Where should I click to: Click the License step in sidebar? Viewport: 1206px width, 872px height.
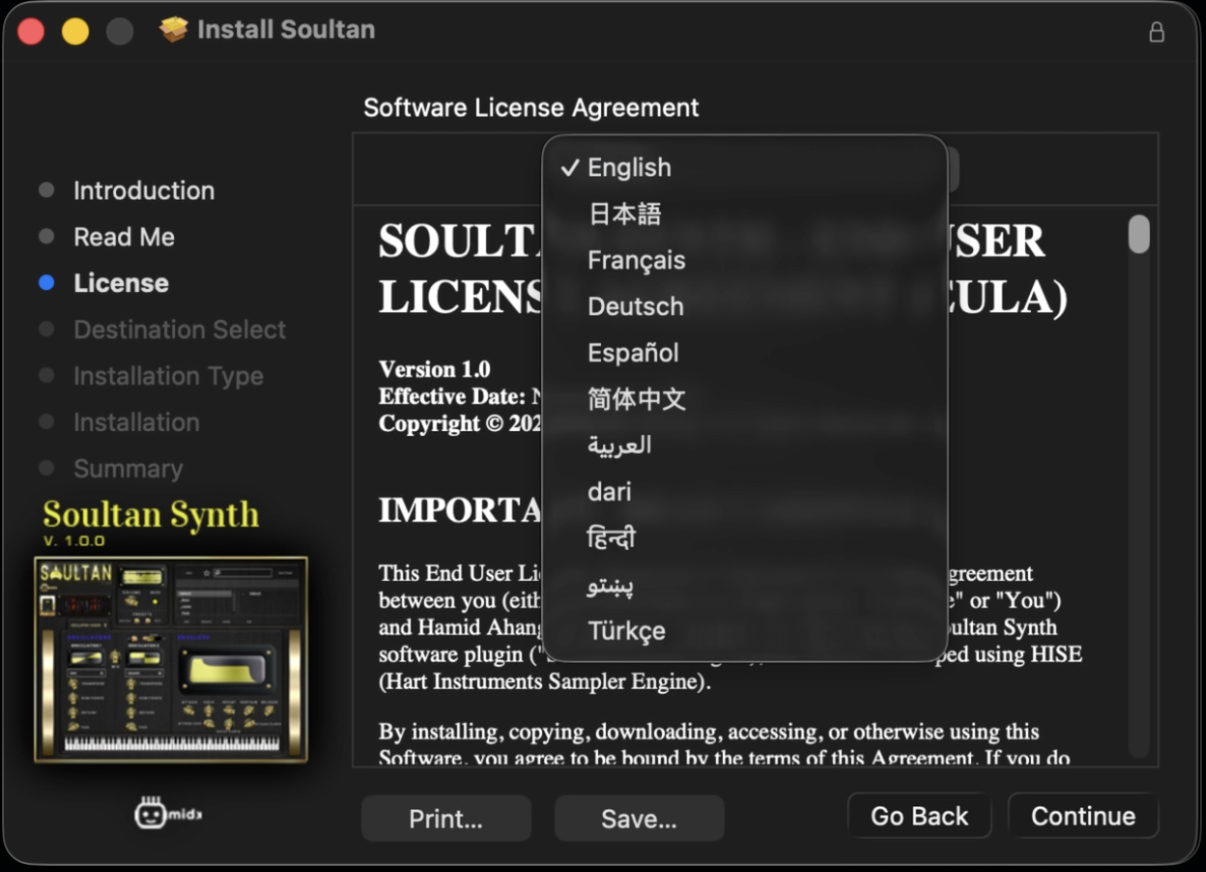pos(121,283)
